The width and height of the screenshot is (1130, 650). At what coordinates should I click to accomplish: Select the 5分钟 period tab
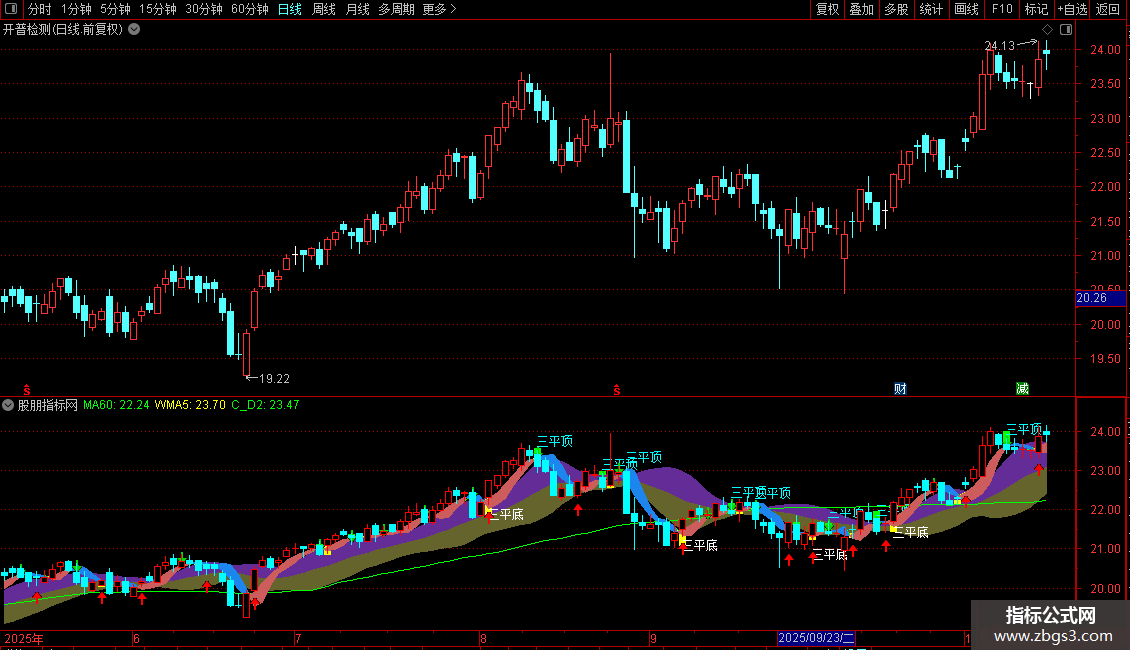point(115,9)
